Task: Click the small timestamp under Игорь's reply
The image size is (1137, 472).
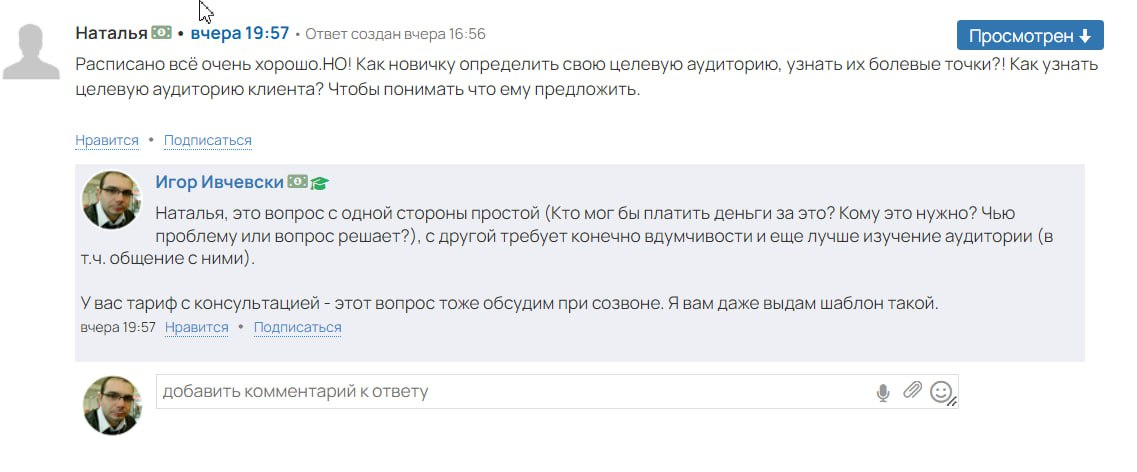Action: point(118,327)
